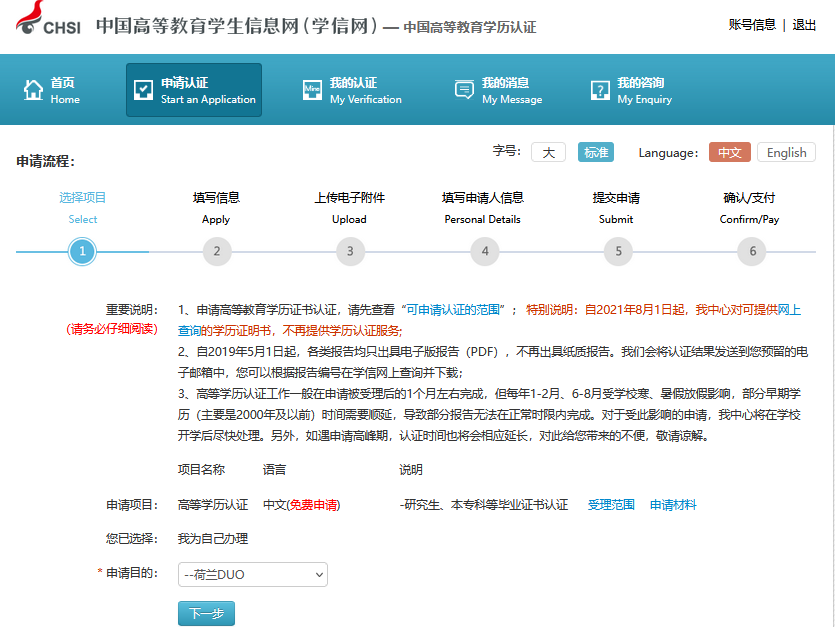Click 退出 to log out
This screenshot has width=835, height=627.
click(x=804, y=25)
